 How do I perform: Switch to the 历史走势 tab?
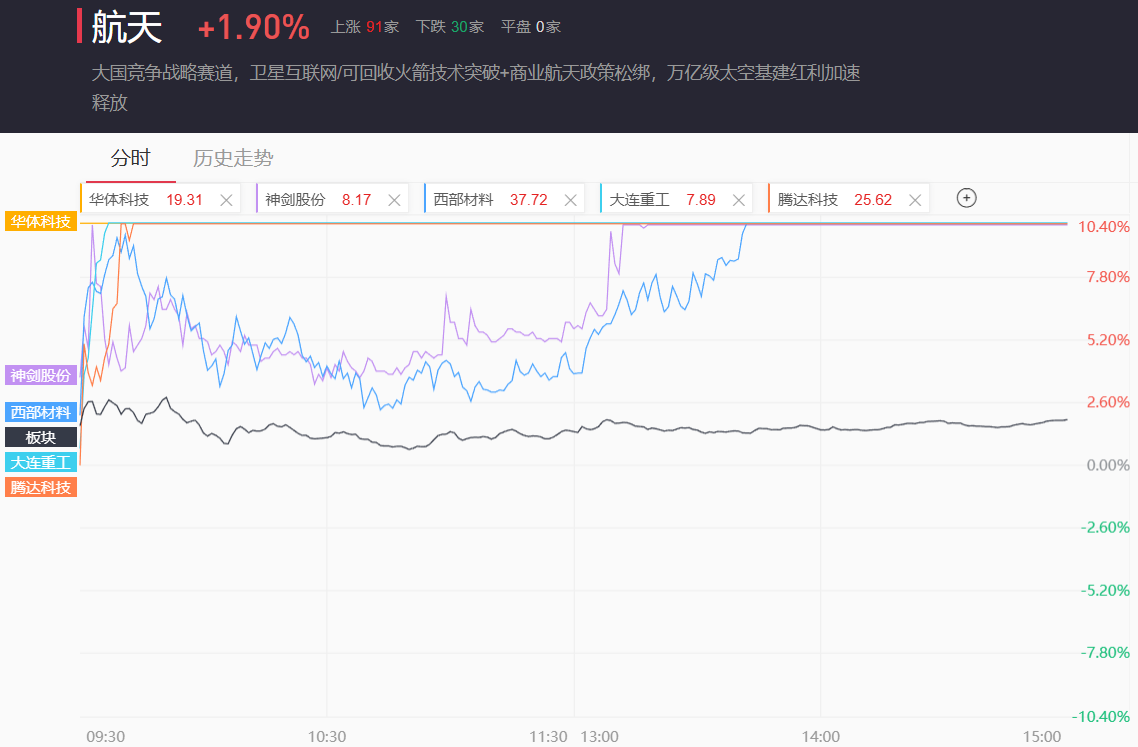[233, 158]
